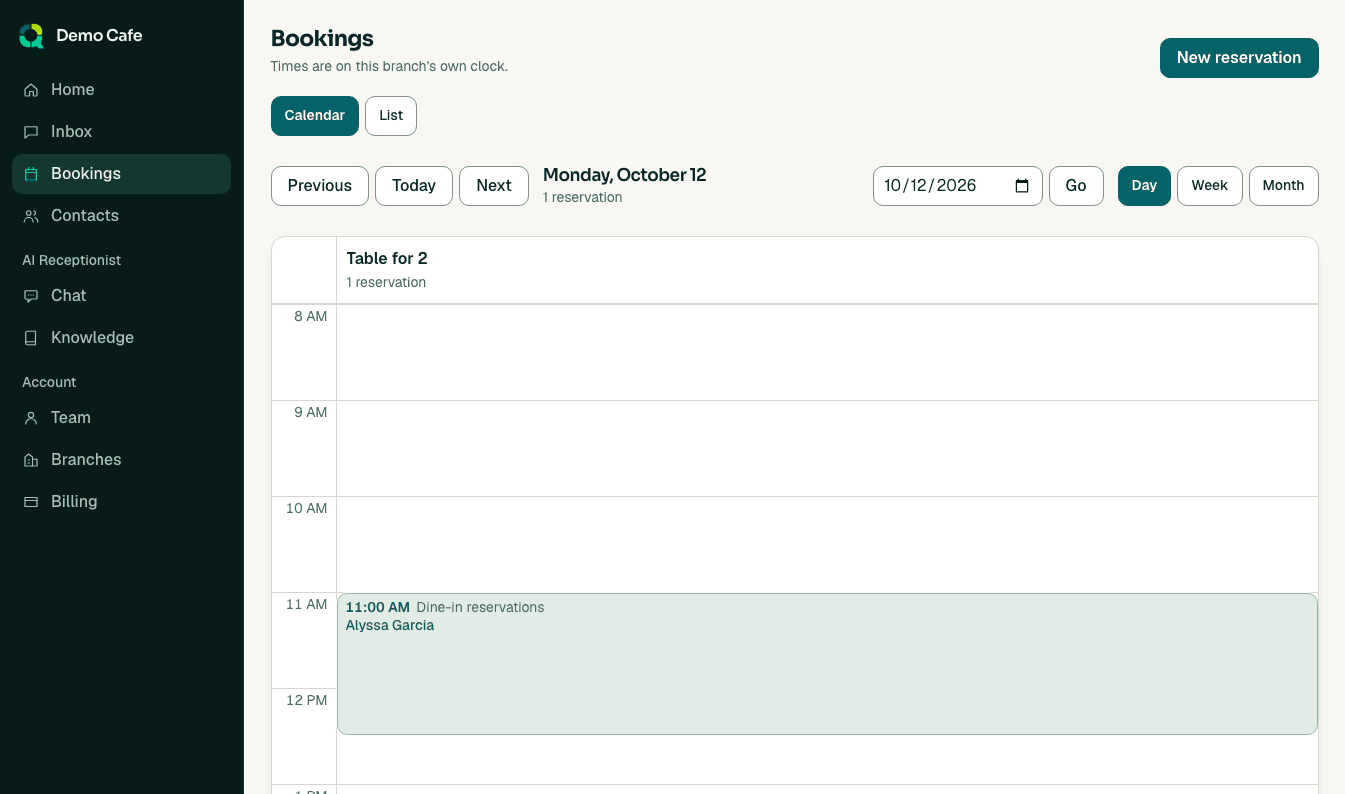The image size is (1345, 794).
Task: Open Contacts in the sidebar
Action: tap(121, 216)
